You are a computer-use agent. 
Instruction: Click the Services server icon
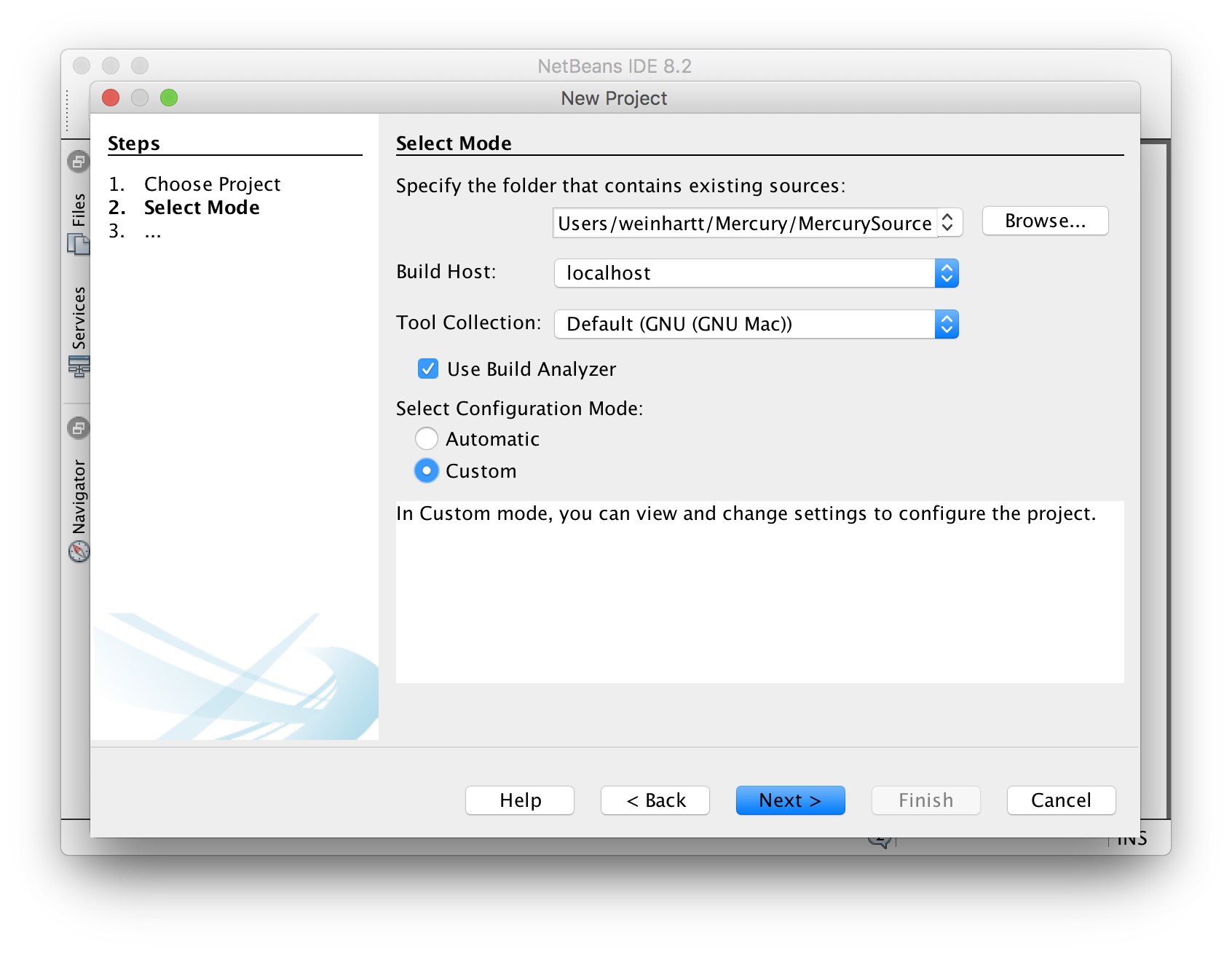79,366
